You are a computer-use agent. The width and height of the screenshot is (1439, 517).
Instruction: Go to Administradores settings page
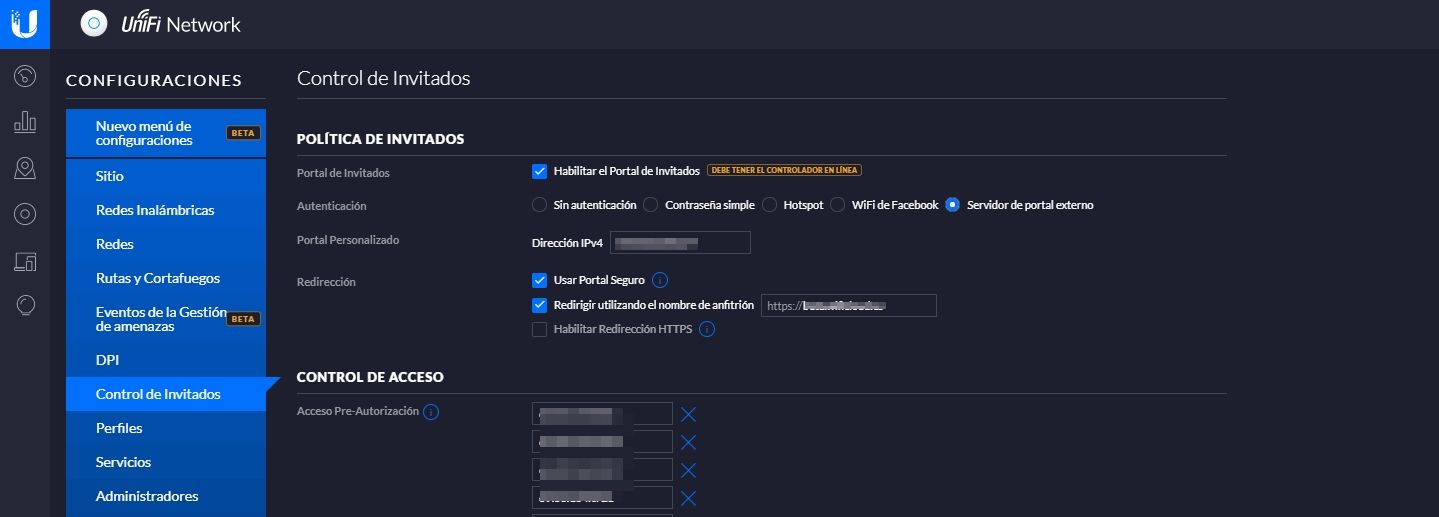point(147,496)
